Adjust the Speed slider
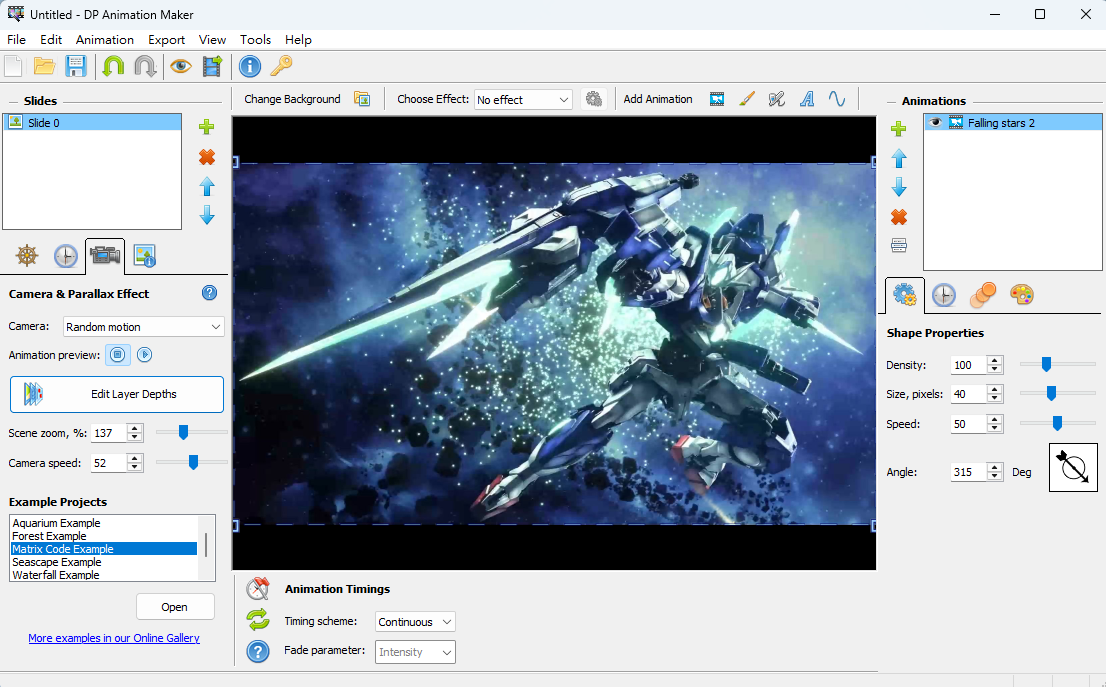This screenshot has height=687, width=1106. click(1057, 423)
